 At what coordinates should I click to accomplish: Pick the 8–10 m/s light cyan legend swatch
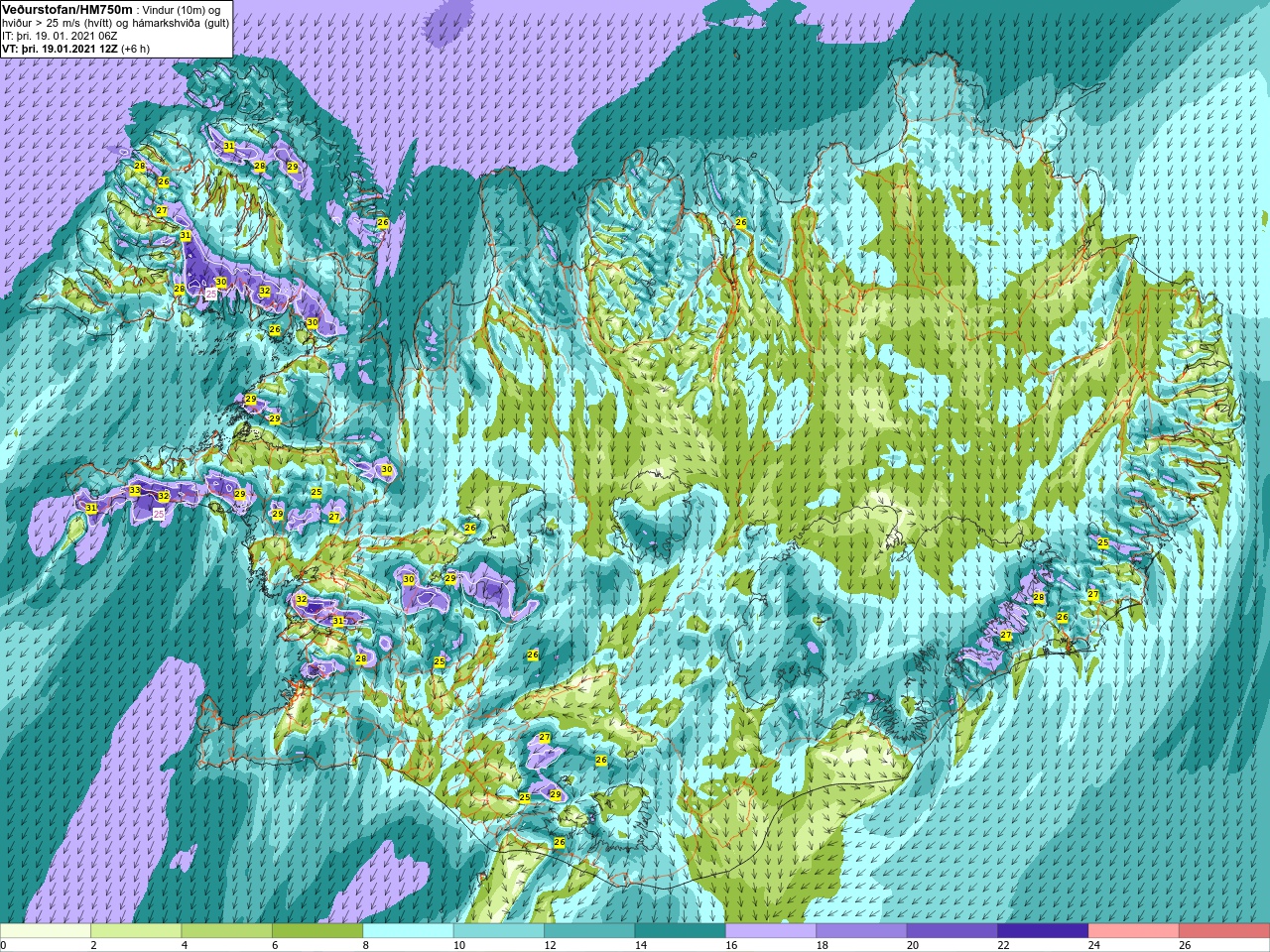pyautogui.click(x=409, y=931)
